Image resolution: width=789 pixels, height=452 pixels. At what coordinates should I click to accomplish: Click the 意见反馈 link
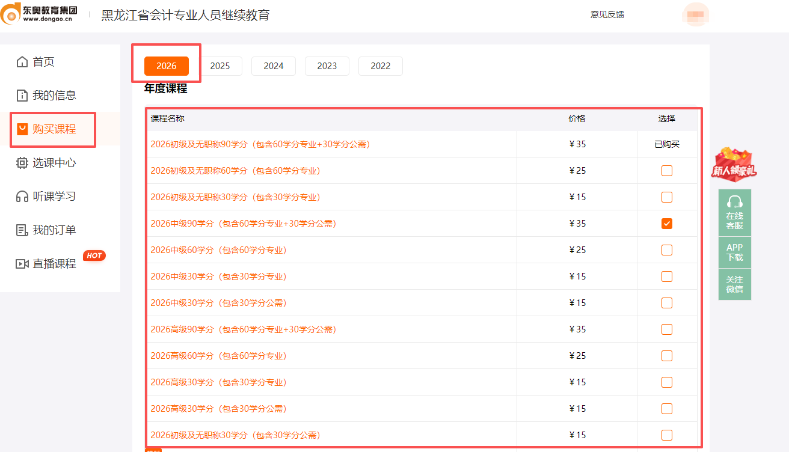[607, 15]
